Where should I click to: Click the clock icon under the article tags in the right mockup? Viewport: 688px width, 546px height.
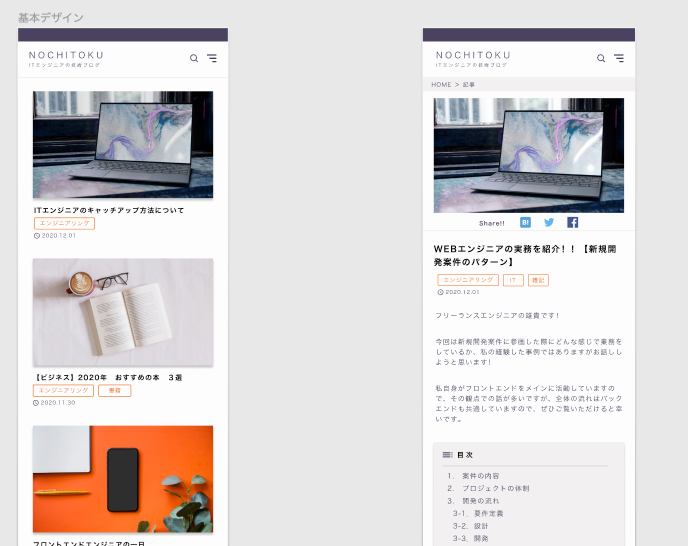(x=441, y=292)
